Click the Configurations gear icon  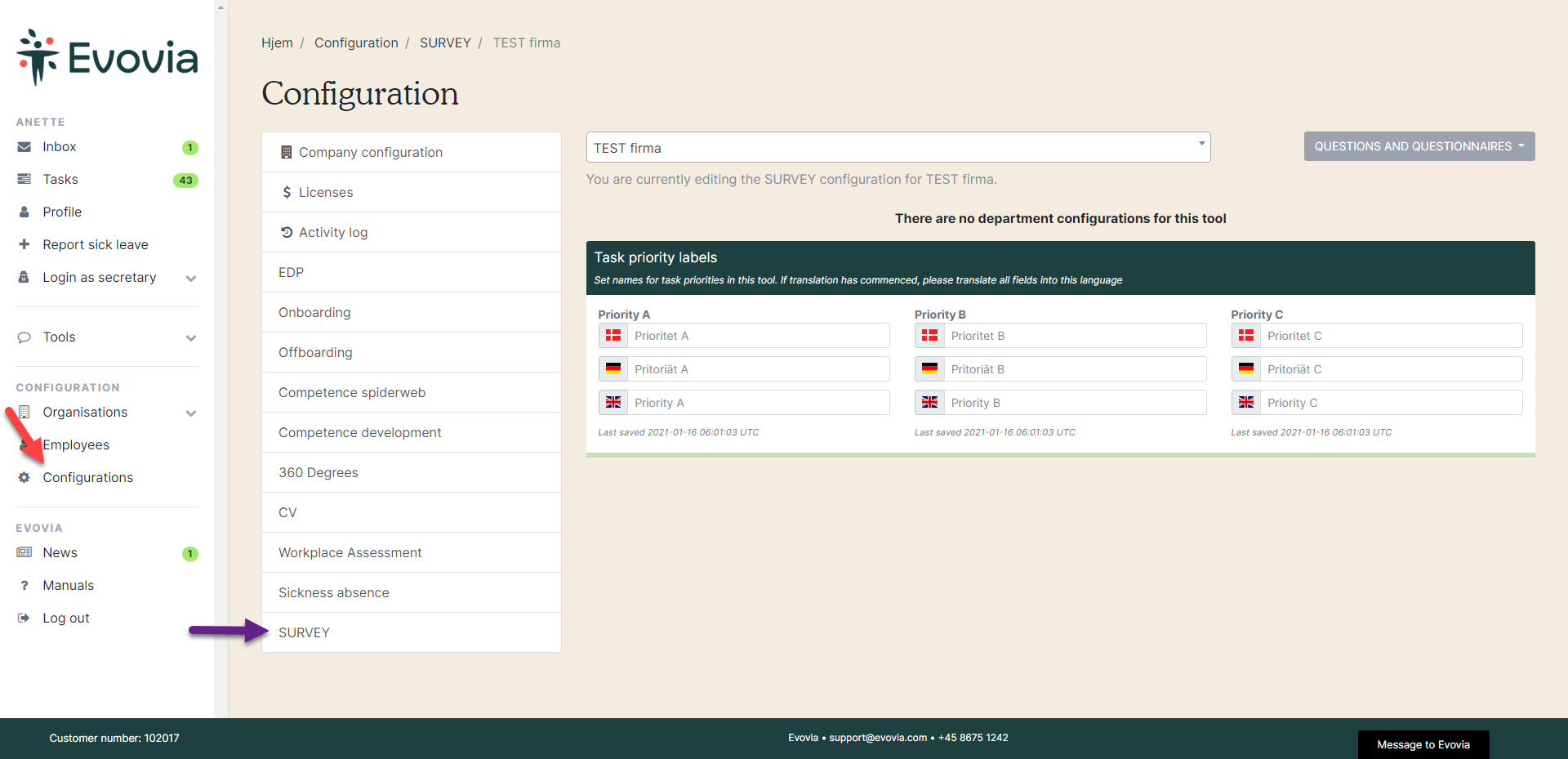(x=24, y=477)
